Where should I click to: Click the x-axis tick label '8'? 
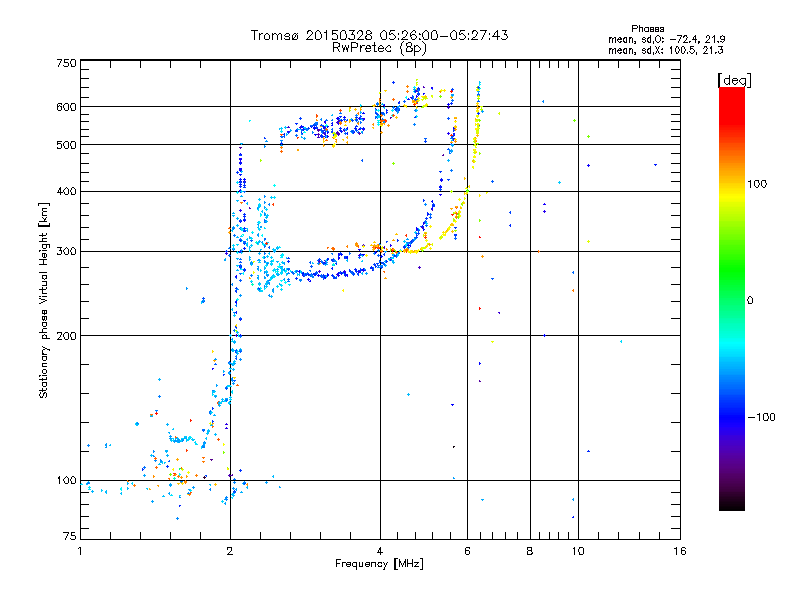(x=530, y=551)
